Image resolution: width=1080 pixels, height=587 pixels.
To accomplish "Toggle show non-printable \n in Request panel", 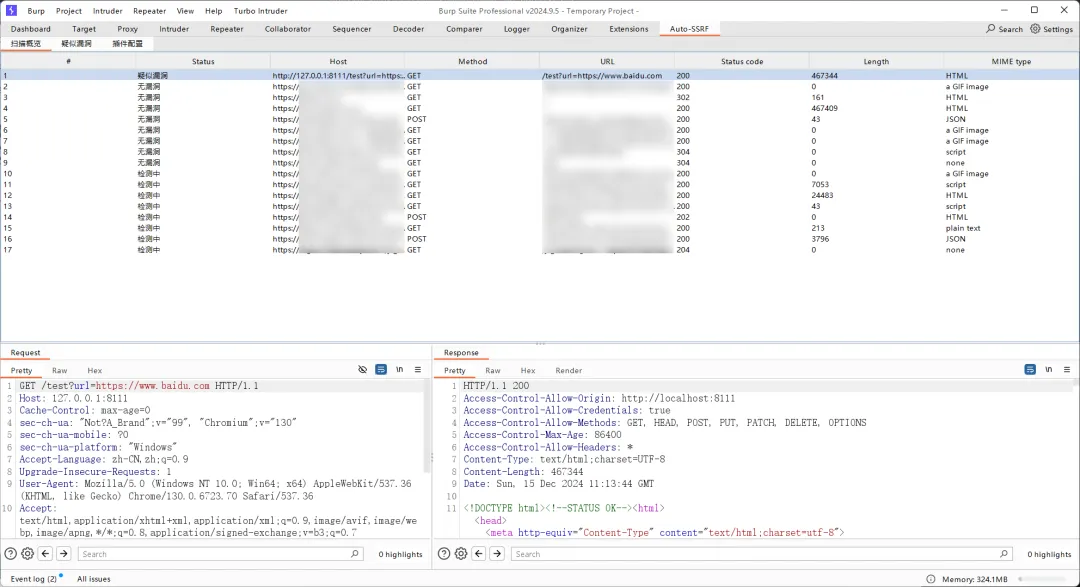I will click(399, 370).
